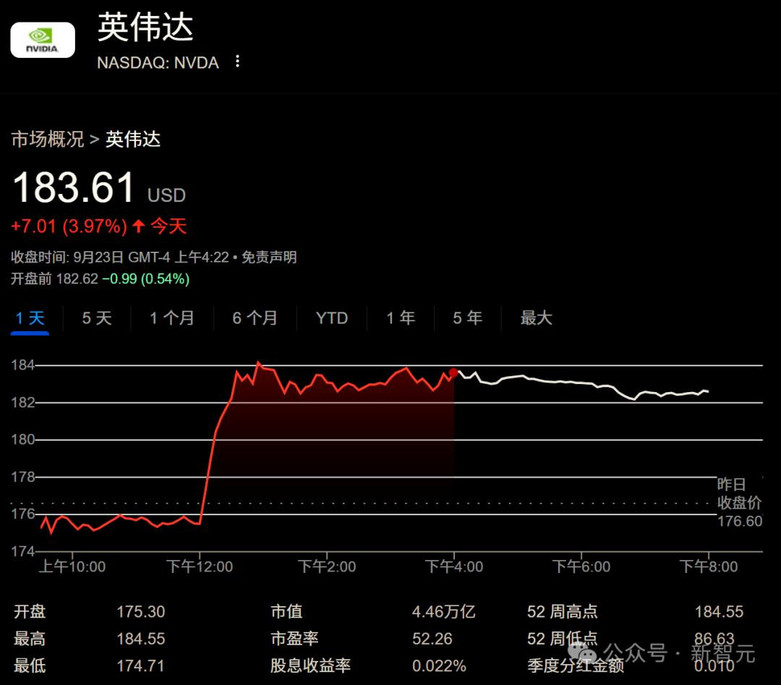
Task: Click the 市值 4.46万亿 value
Action: pos(443,612)
